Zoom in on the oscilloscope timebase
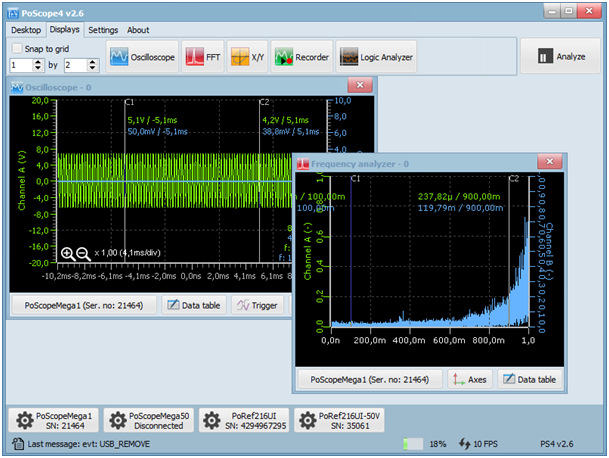The image size is (609, 458). click(68, 254)
